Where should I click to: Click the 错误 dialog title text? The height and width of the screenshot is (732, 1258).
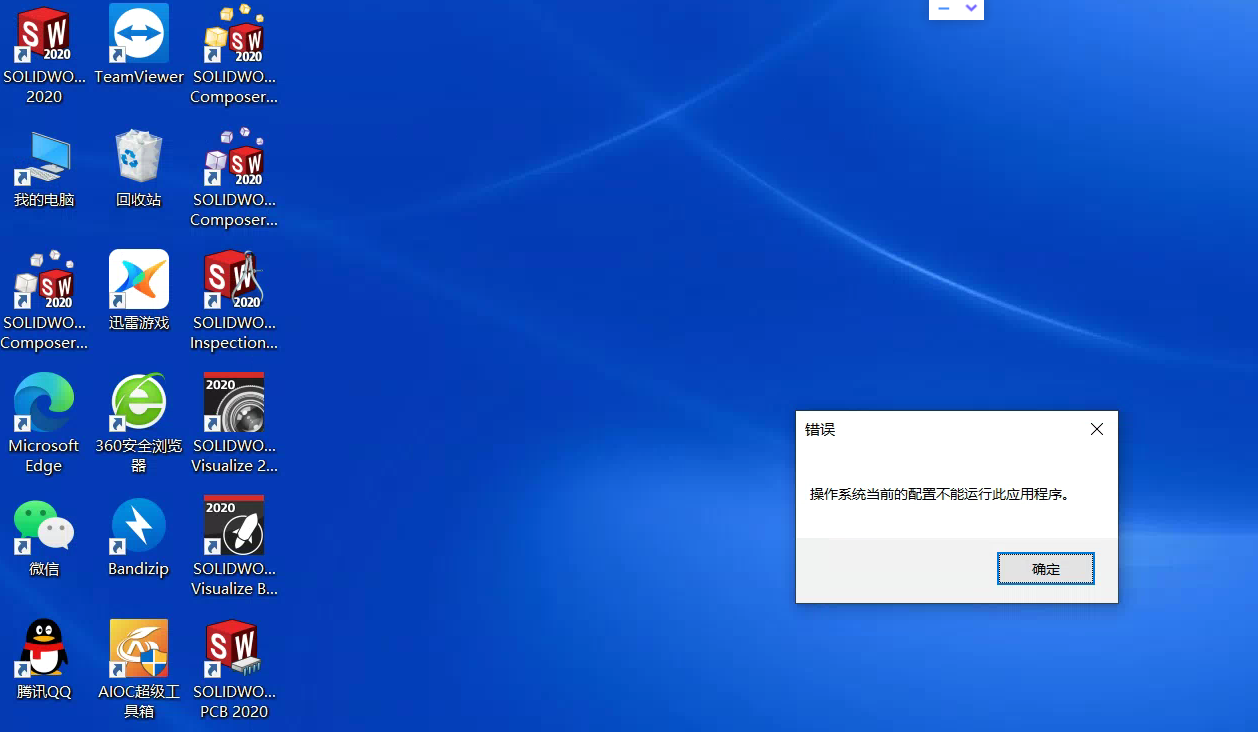tap(820, 430)
